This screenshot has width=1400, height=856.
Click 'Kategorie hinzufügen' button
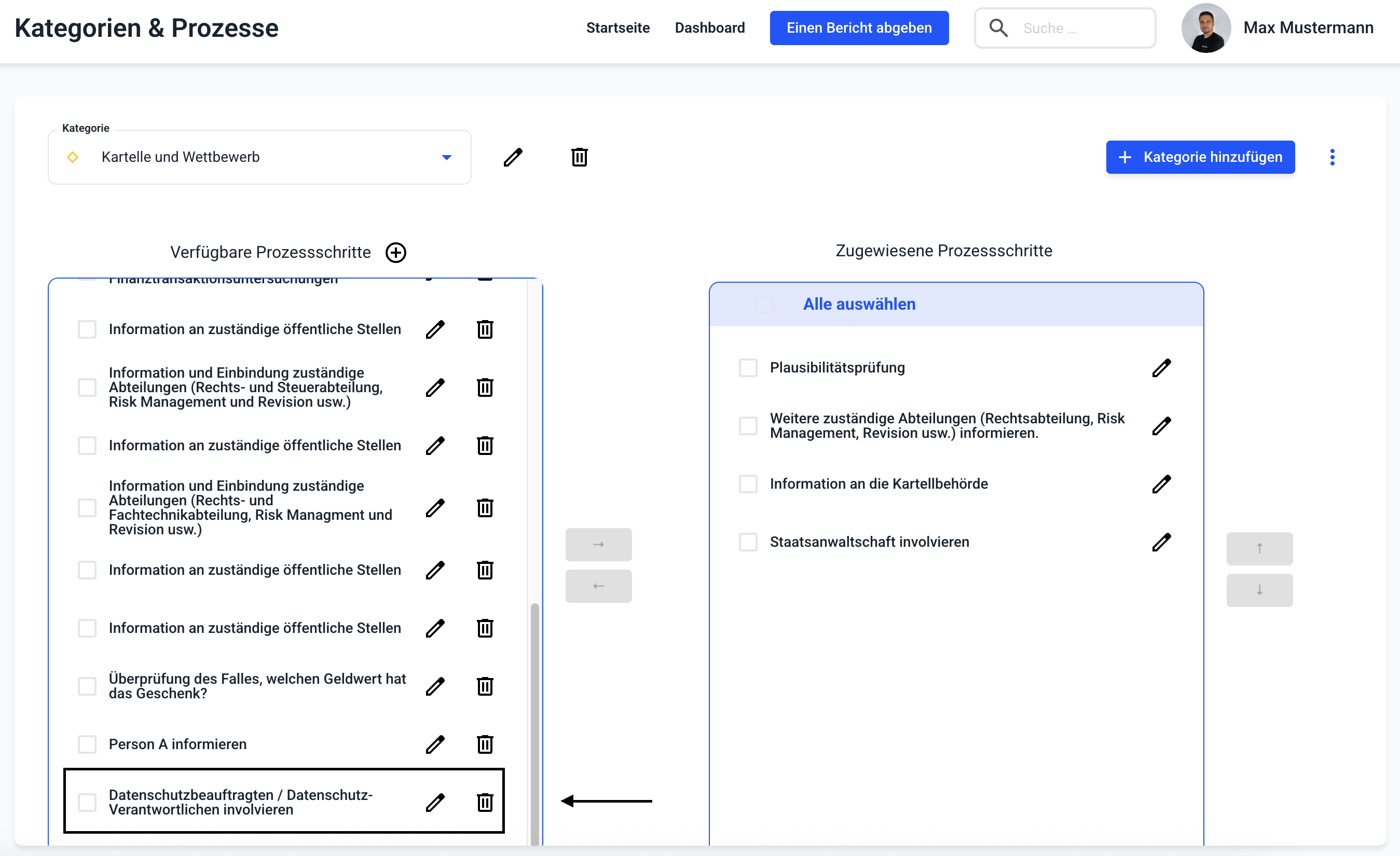tap(1200, 157)
